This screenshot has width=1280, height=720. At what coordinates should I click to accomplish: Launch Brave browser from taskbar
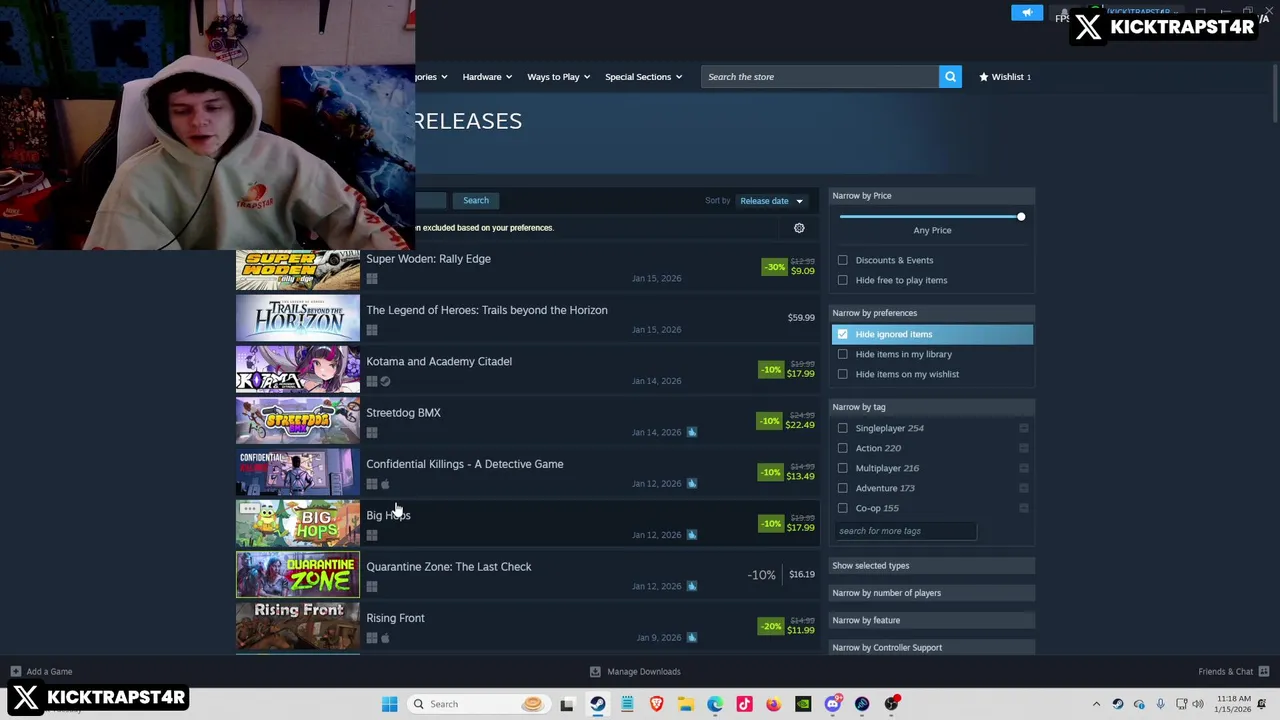(656, 704)
